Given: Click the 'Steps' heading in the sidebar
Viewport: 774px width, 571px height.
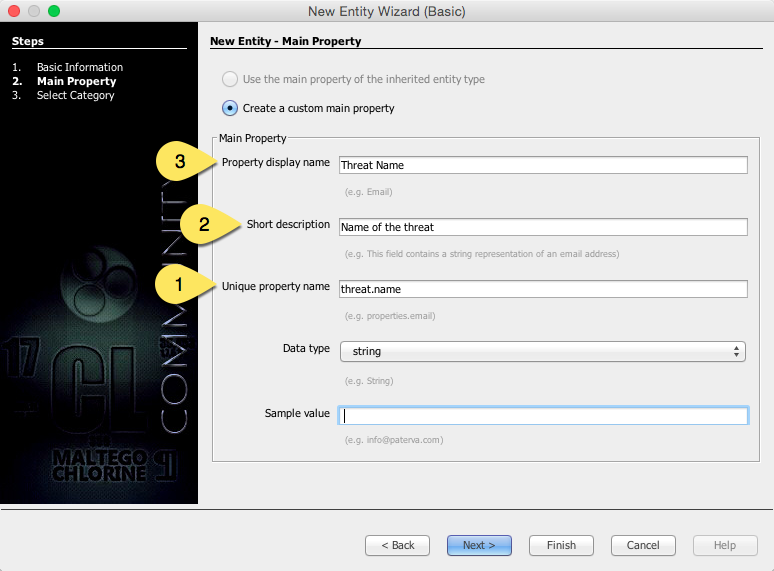Looking at the screenshot, I should (28, 41).
